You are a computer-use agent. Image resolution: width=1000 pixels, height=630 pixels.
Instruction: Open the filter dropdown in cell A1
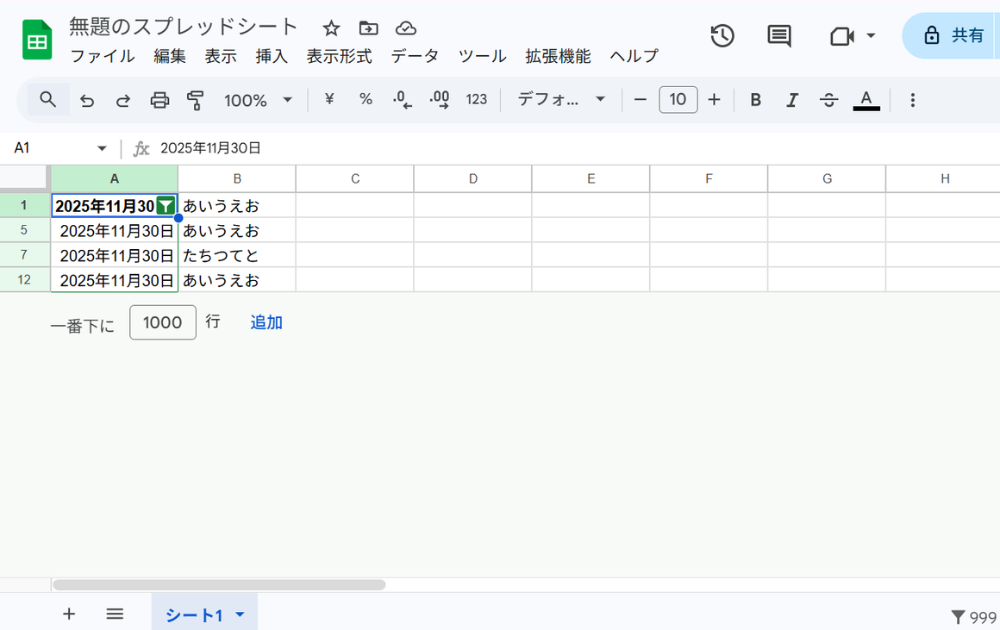(x=166, y=206)
